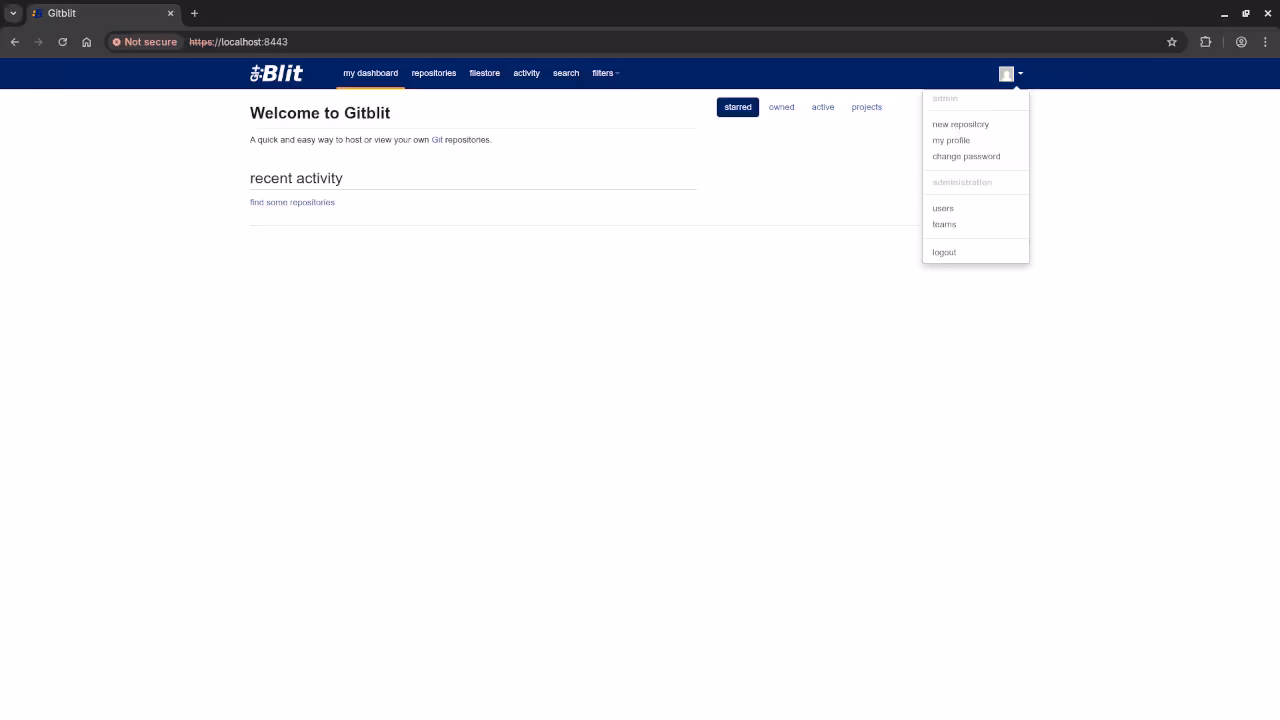The image size is (1280, 720).
Task: Select logout in user menu
Action: pyautogui.click(x=944, y=252)
